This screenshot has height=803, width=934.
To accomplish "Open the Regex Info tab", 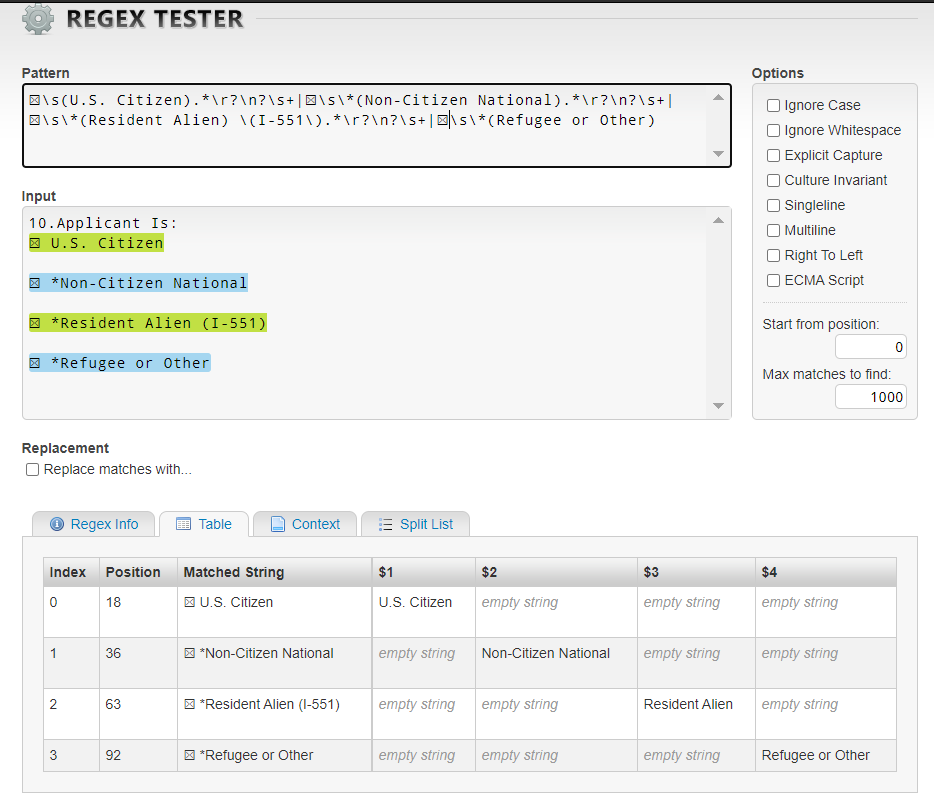I will tap(94, 524).
